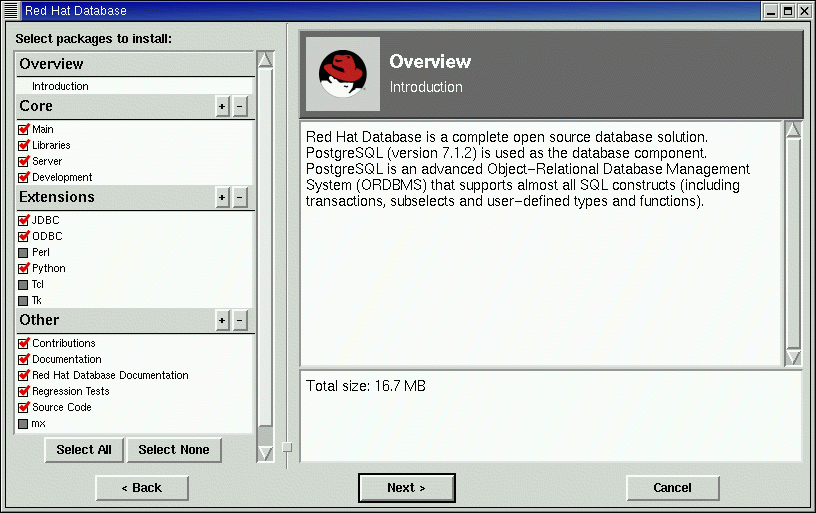The image size is (816, 513).
Task: Open the window menu icon in title bar
Action: pyautogui.click(x=11, y=10)
